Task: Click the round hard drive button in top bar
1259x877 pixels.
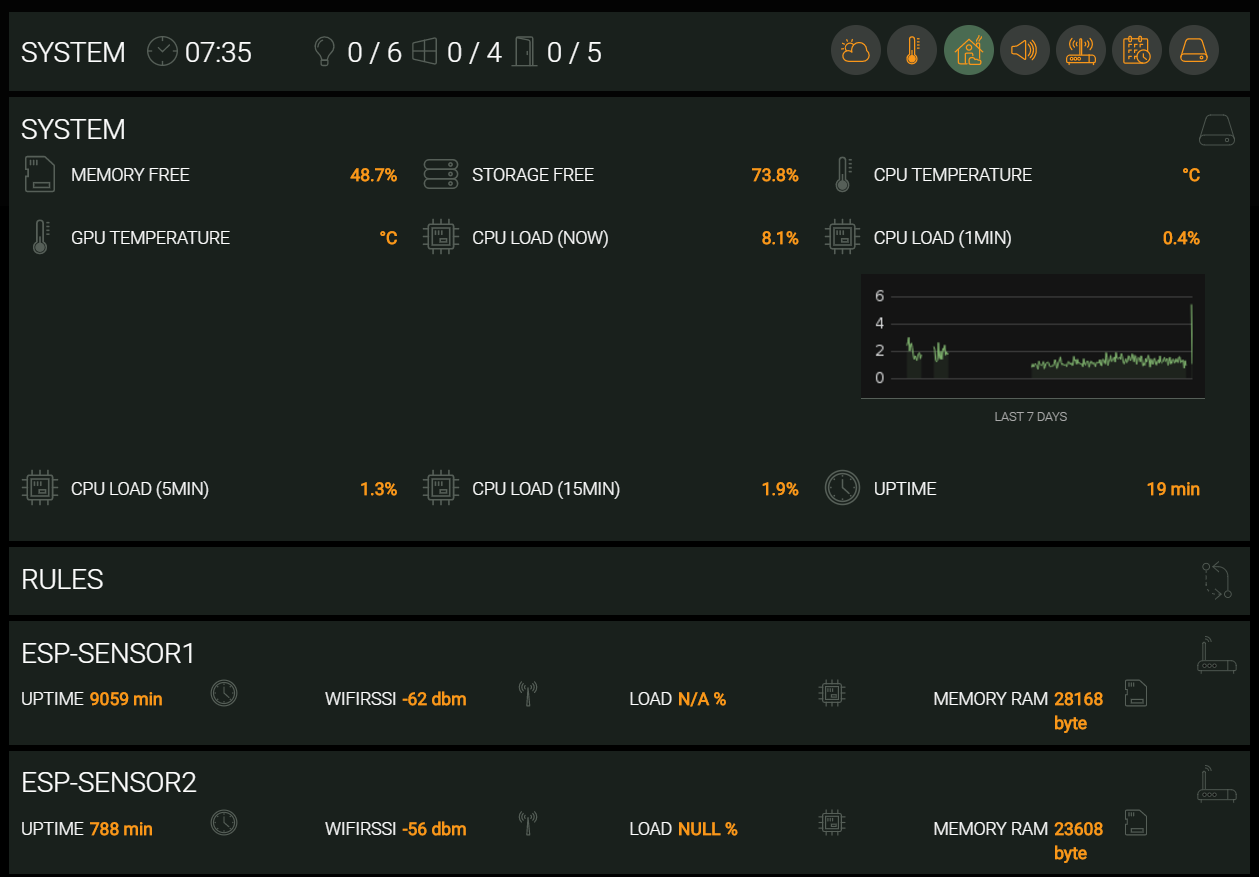Action: pos(1194,51)
